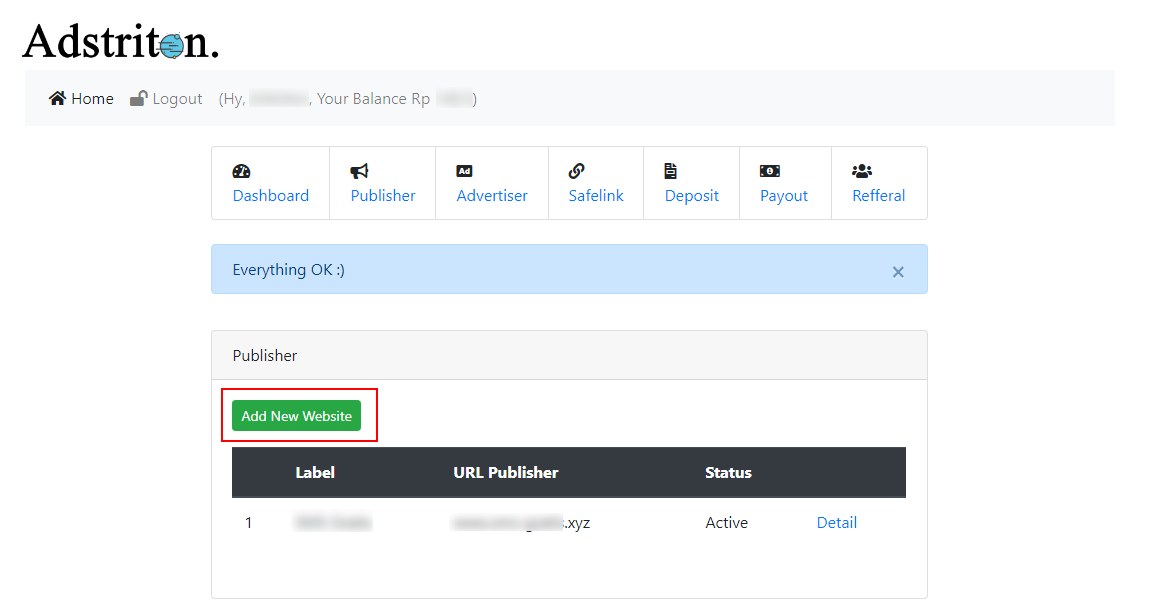
Task: Select the Publisher megaphone icon
Action: (359, 170)
